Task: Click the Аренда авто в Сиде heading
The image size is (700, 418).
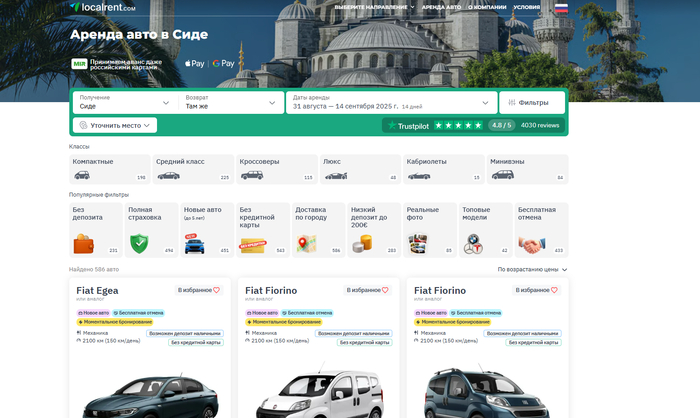Action: 139,34
